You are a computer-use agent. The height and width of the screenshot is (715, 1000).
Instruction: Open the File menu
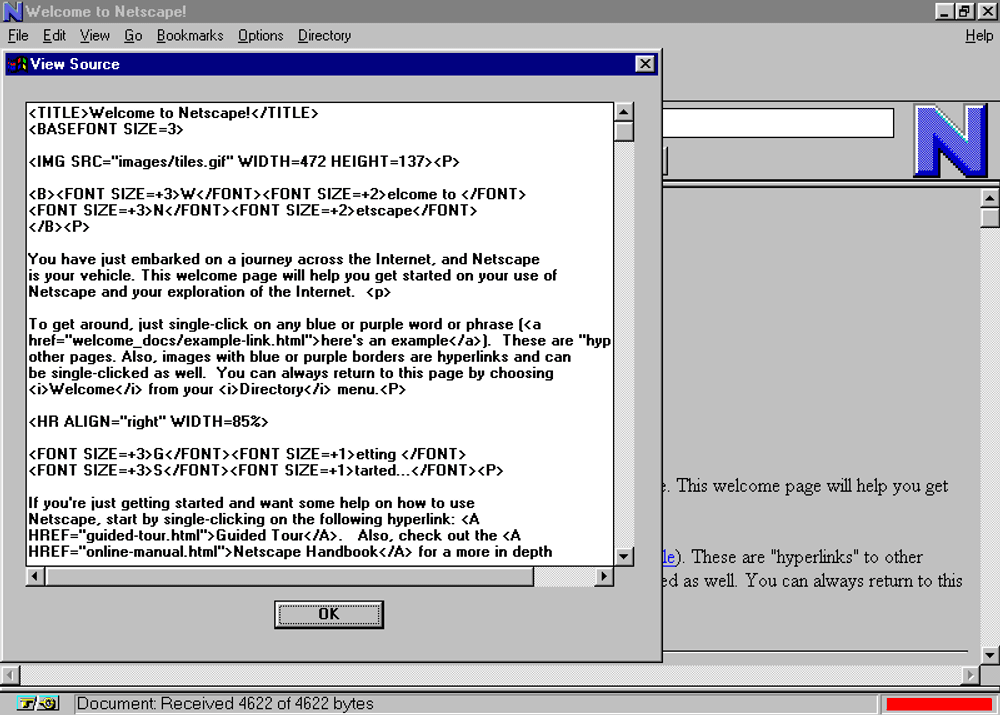18,36
